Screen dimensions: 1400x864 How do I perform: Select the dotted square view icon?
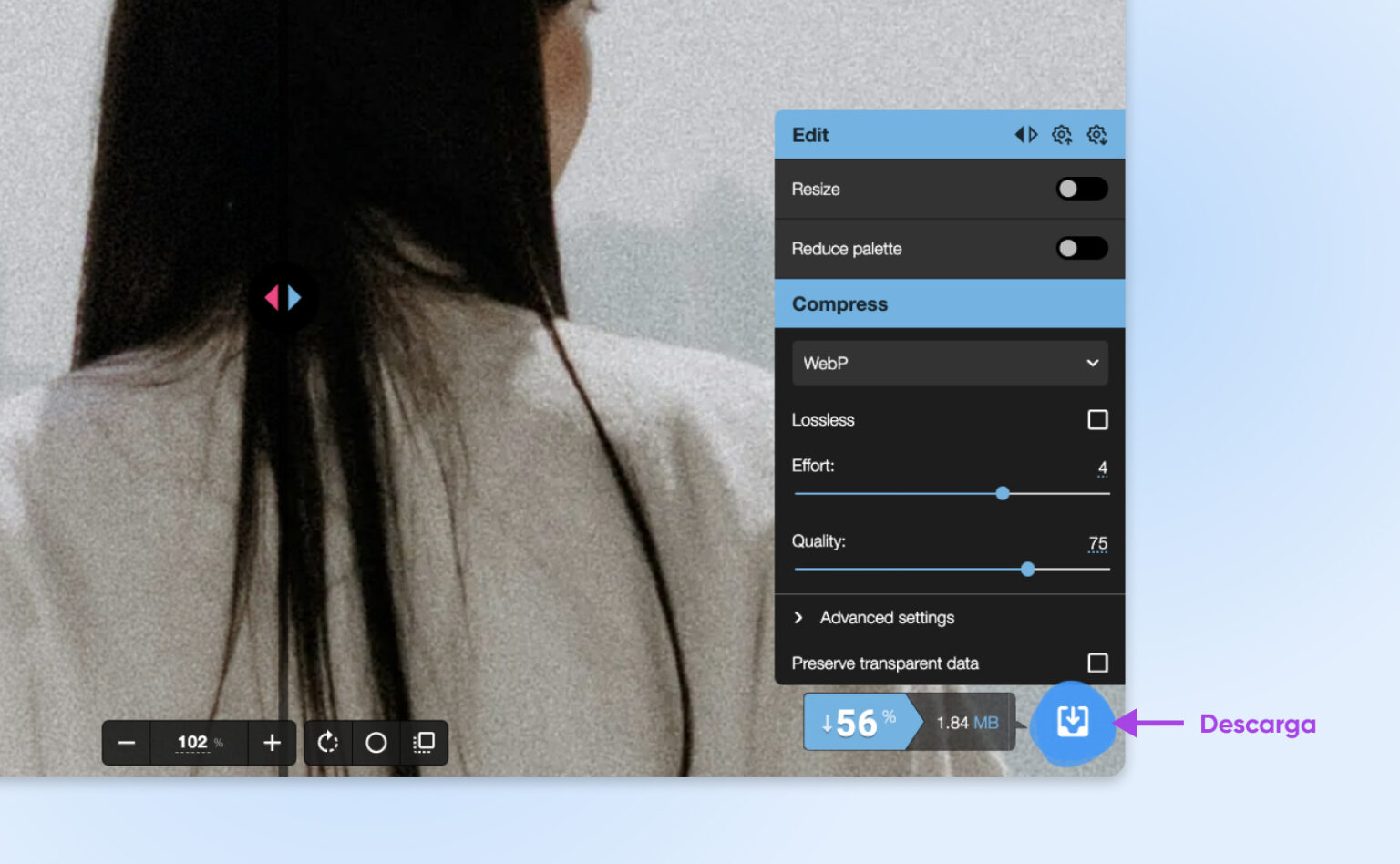pyautogui.click(x=424, y=743)
